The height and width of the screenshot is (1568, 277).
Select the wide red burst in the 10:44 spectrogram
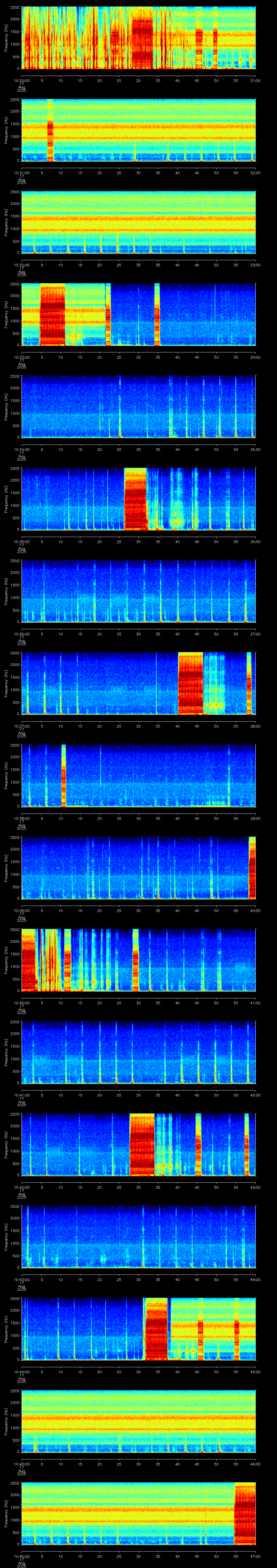tap(156, 1329)
